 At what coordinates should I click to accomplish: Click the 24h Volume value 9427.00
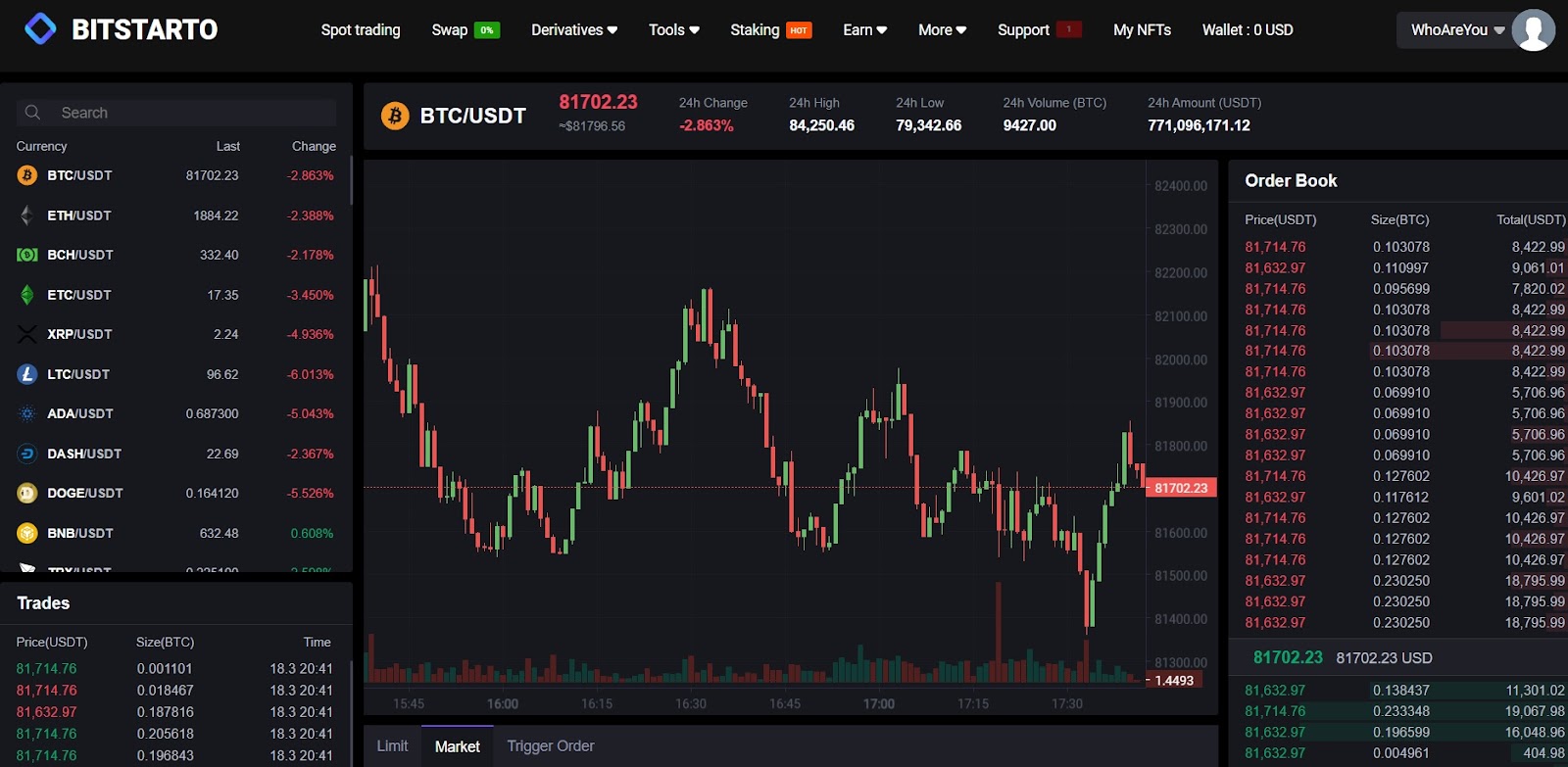click(1029, 125)
